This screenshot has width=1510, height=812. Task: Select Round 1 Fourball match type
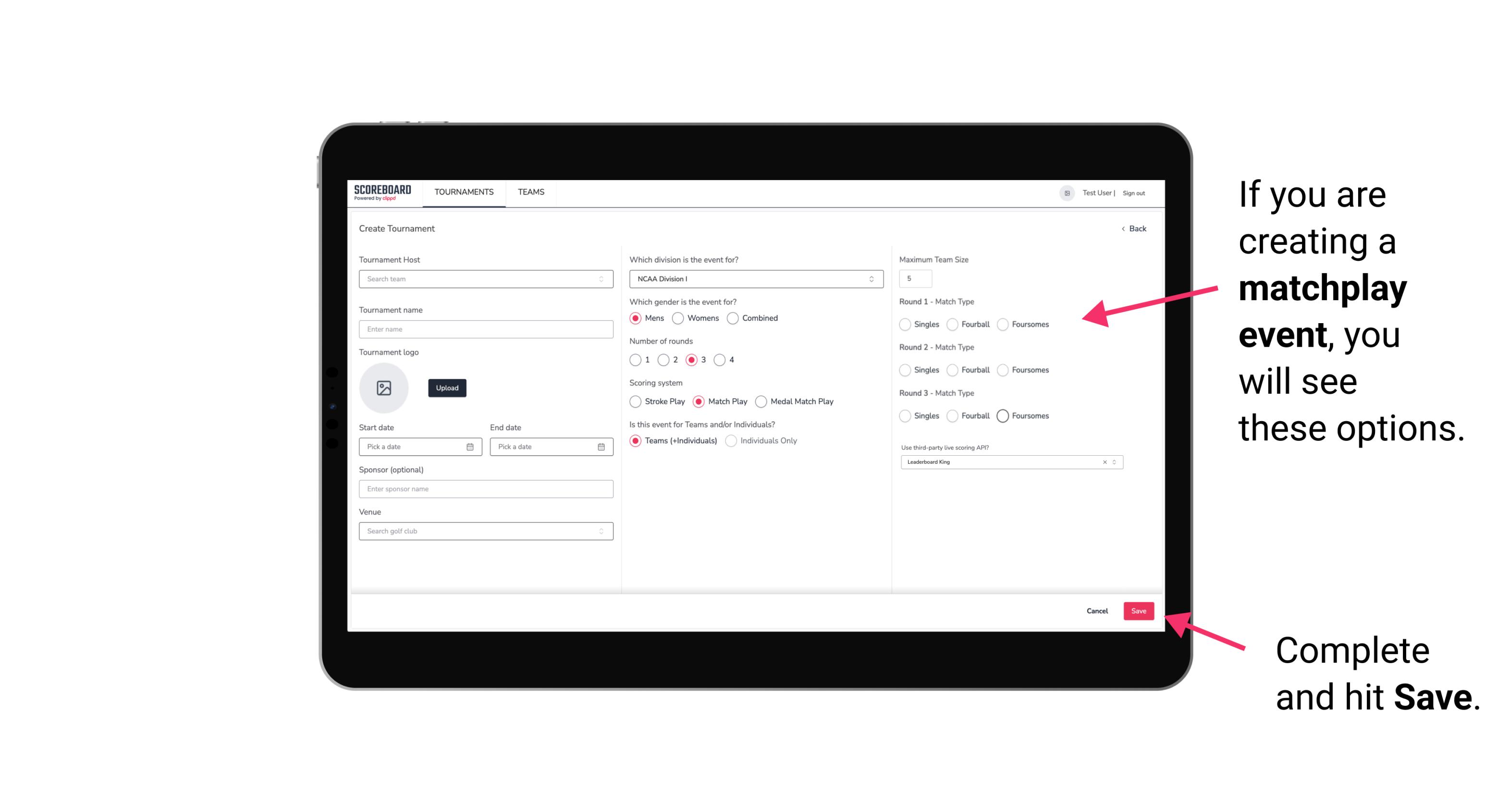pyautogui.click(x=951, y=324)
